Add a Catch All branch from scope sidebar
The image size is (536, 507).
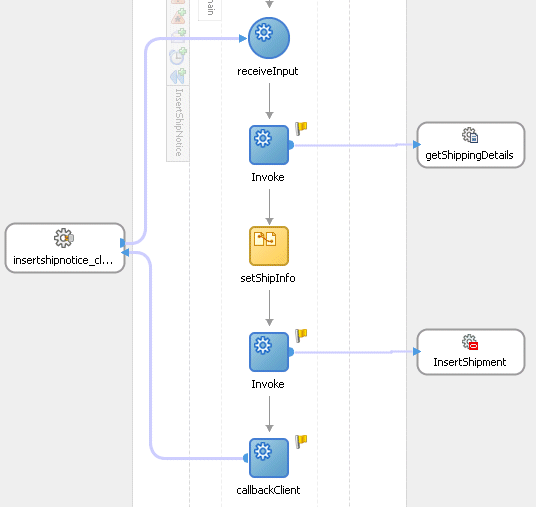(x=178, y=16)
